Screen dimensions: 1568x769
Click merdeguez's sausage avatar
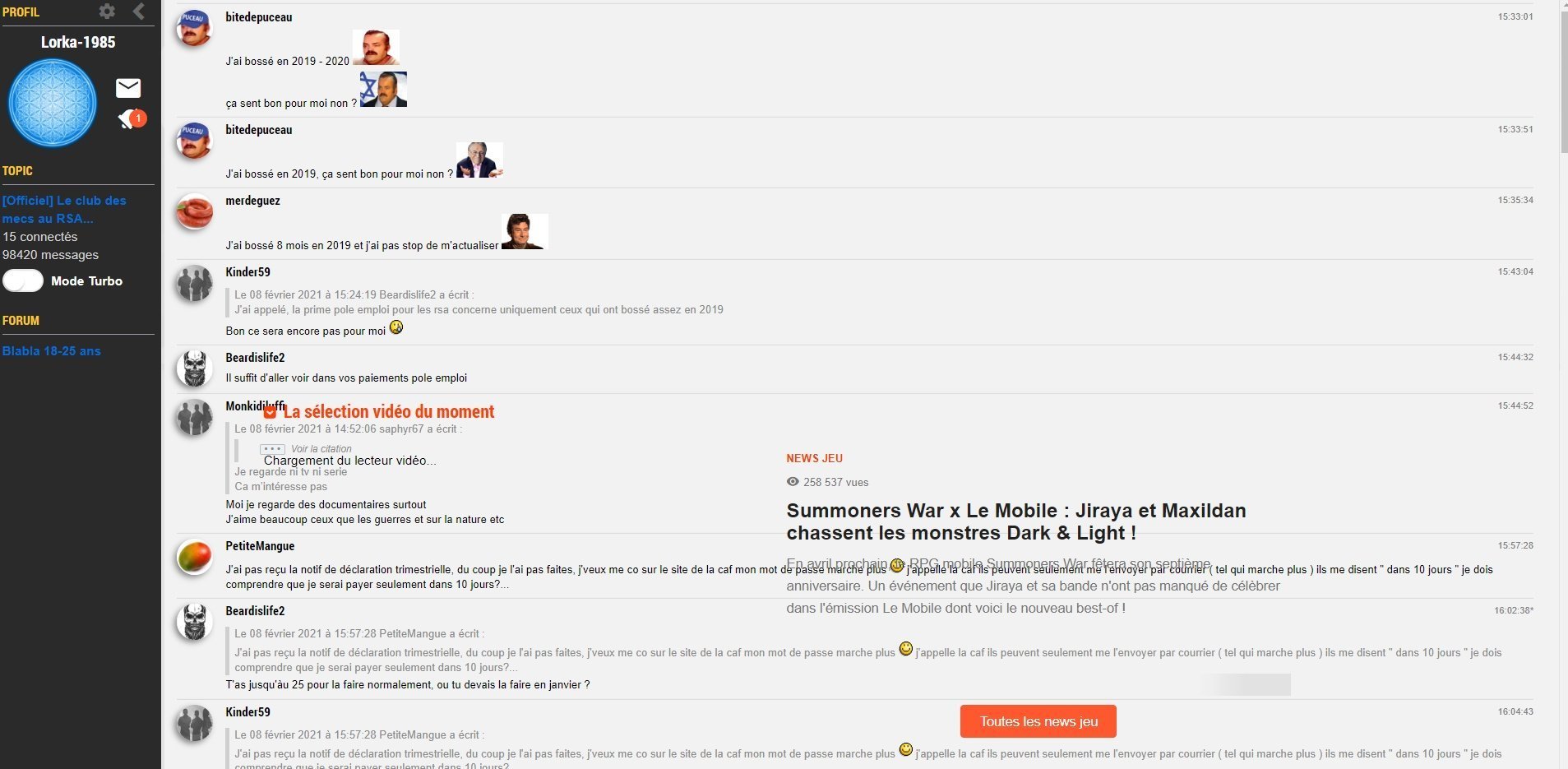195,212
